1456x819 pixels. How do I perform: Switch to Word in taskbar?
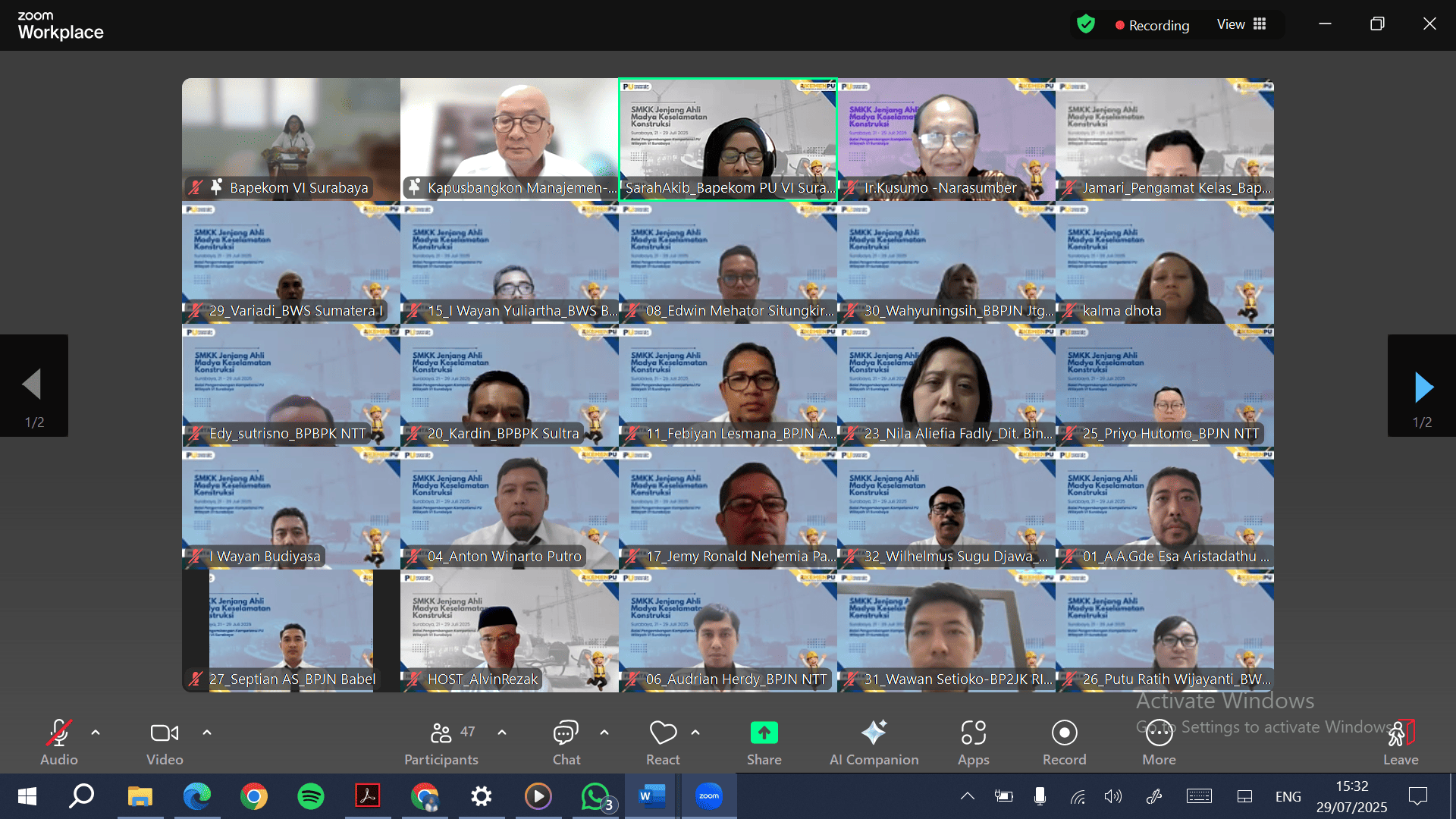pyautogui.click(x=652, y=796)
